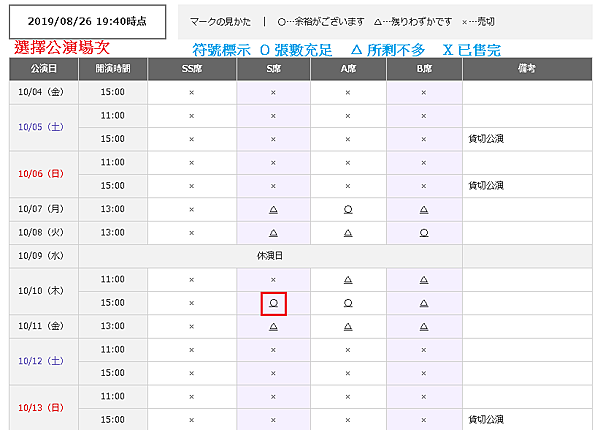Viewport: 600px width, 430px height.
Task: Pick the S席 triangle for 10/07 13:00
Action: (x=273, y=210)
